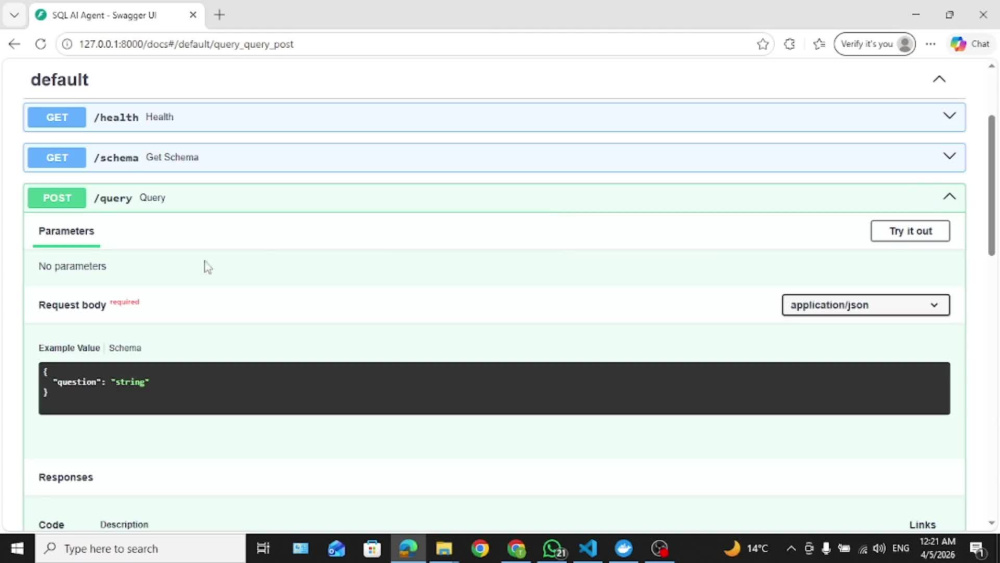This screenshot has width=1000, height=563.
Task: Open browser extensions icon
Action: 790,44
